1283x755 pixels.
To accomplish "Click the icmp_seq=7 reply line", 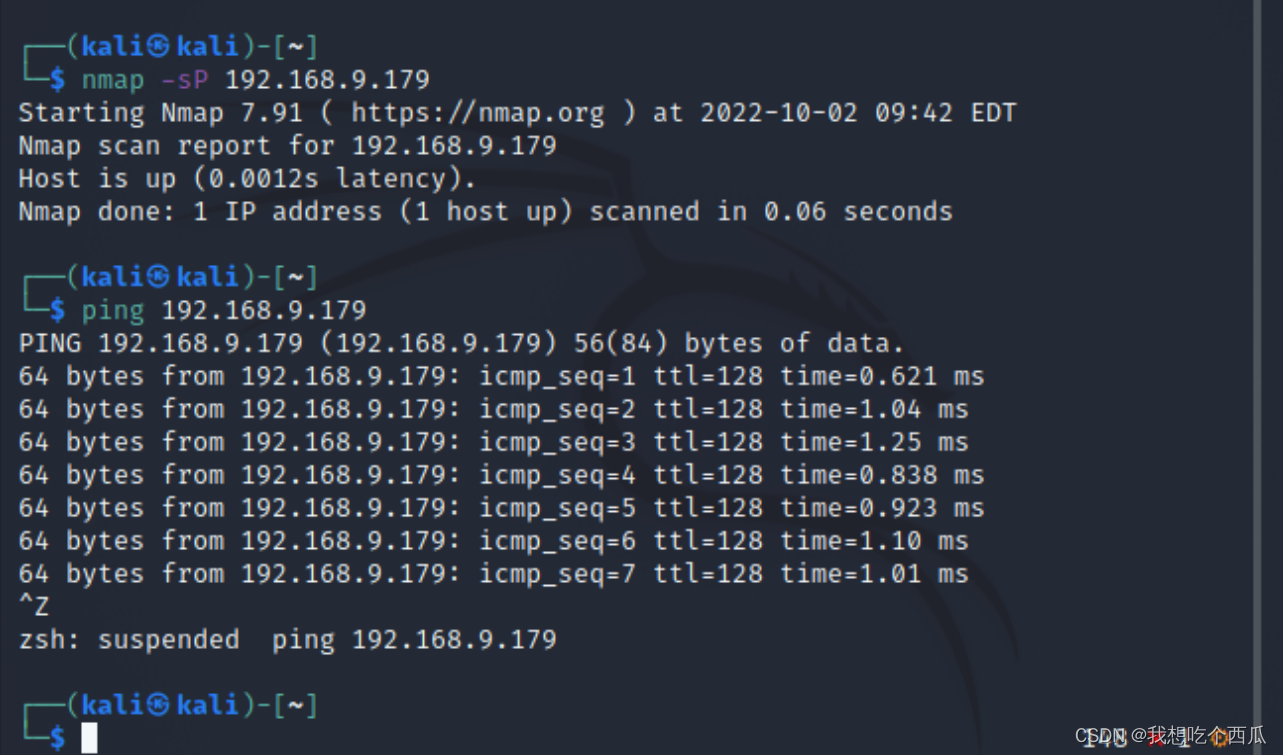I will click(493, 574).
